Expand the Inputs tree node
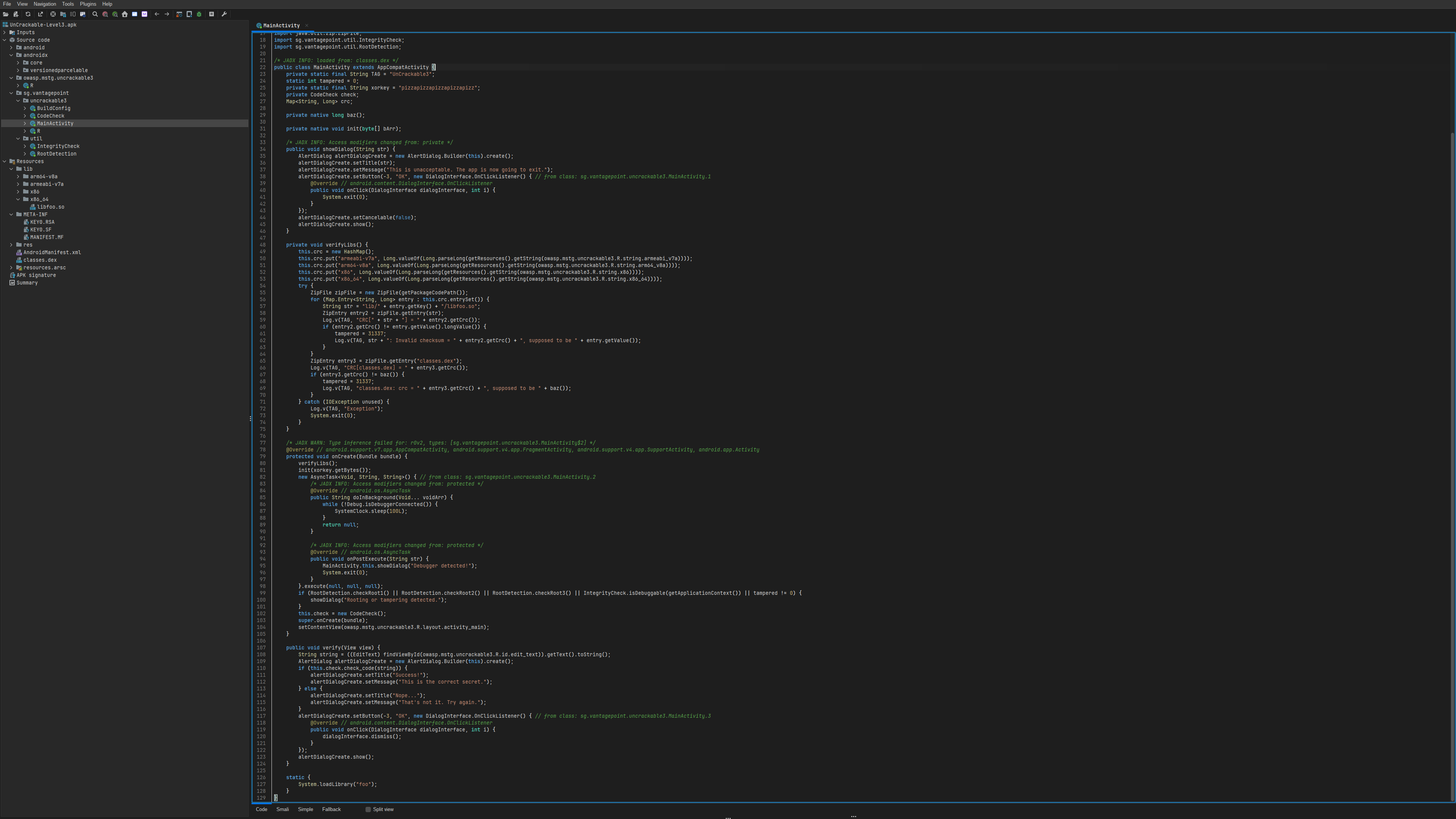The image size is (1456, 819). (x=5, y=33)
